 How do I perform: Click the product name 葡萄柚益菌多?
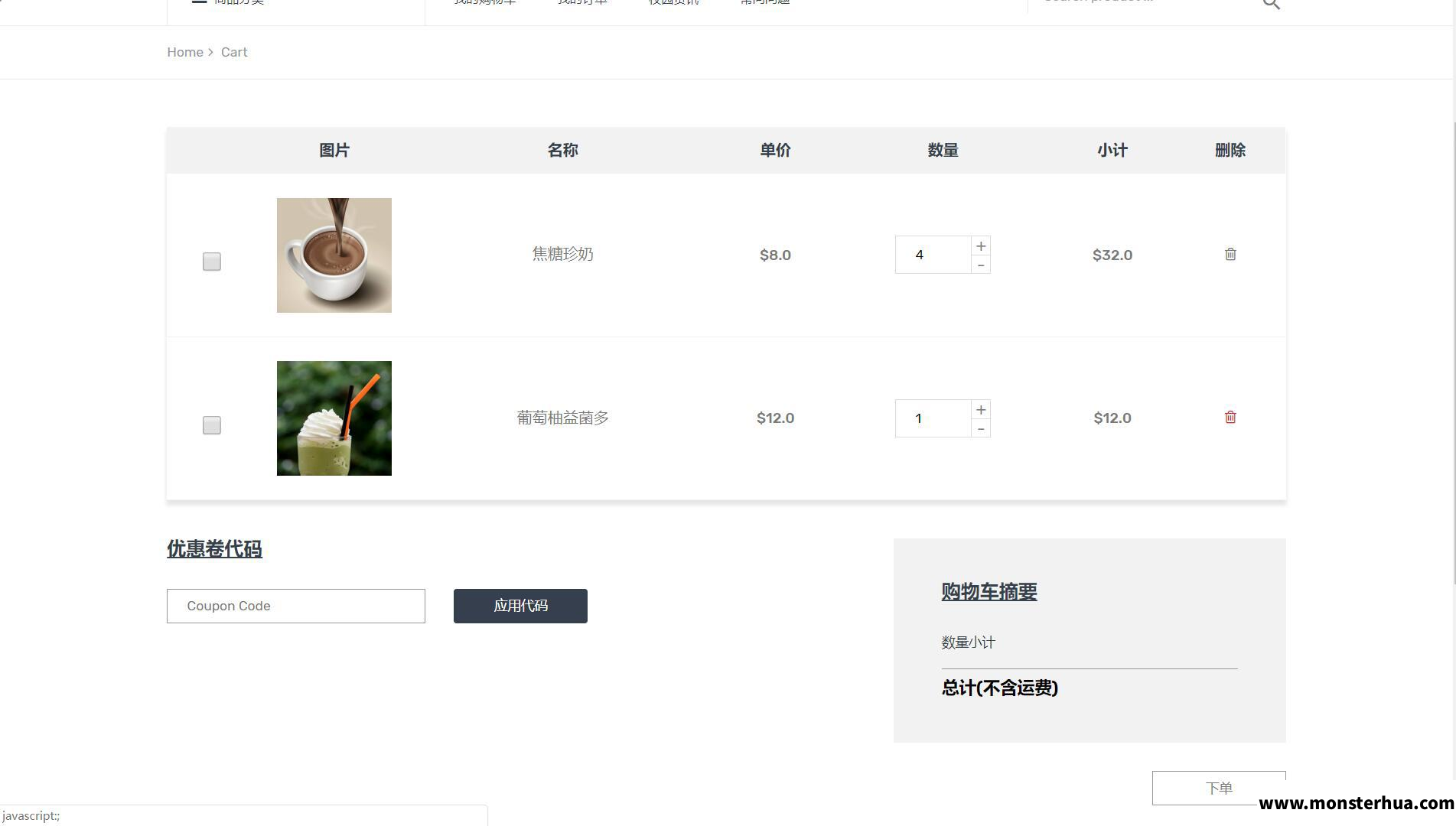pos(562,418)
